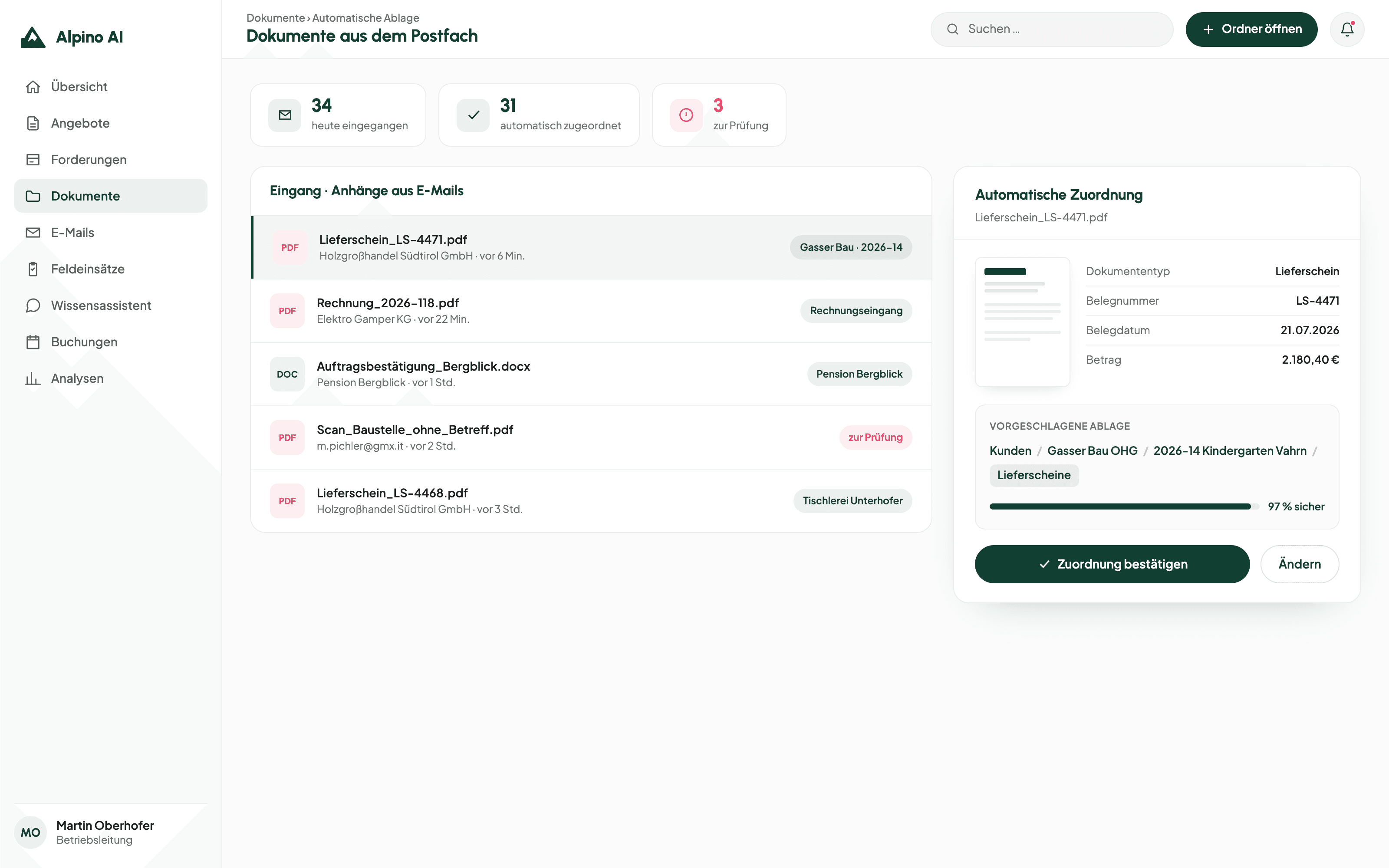
Task: Click the zur Prüfung tag on the scan row
Action: pos(876,437)
